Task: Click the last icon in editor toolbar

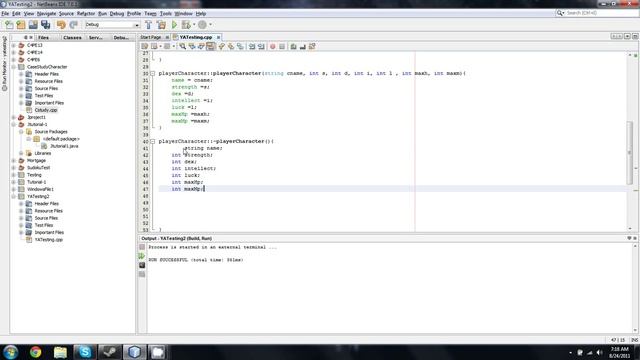Action: (x=312, y=47)
